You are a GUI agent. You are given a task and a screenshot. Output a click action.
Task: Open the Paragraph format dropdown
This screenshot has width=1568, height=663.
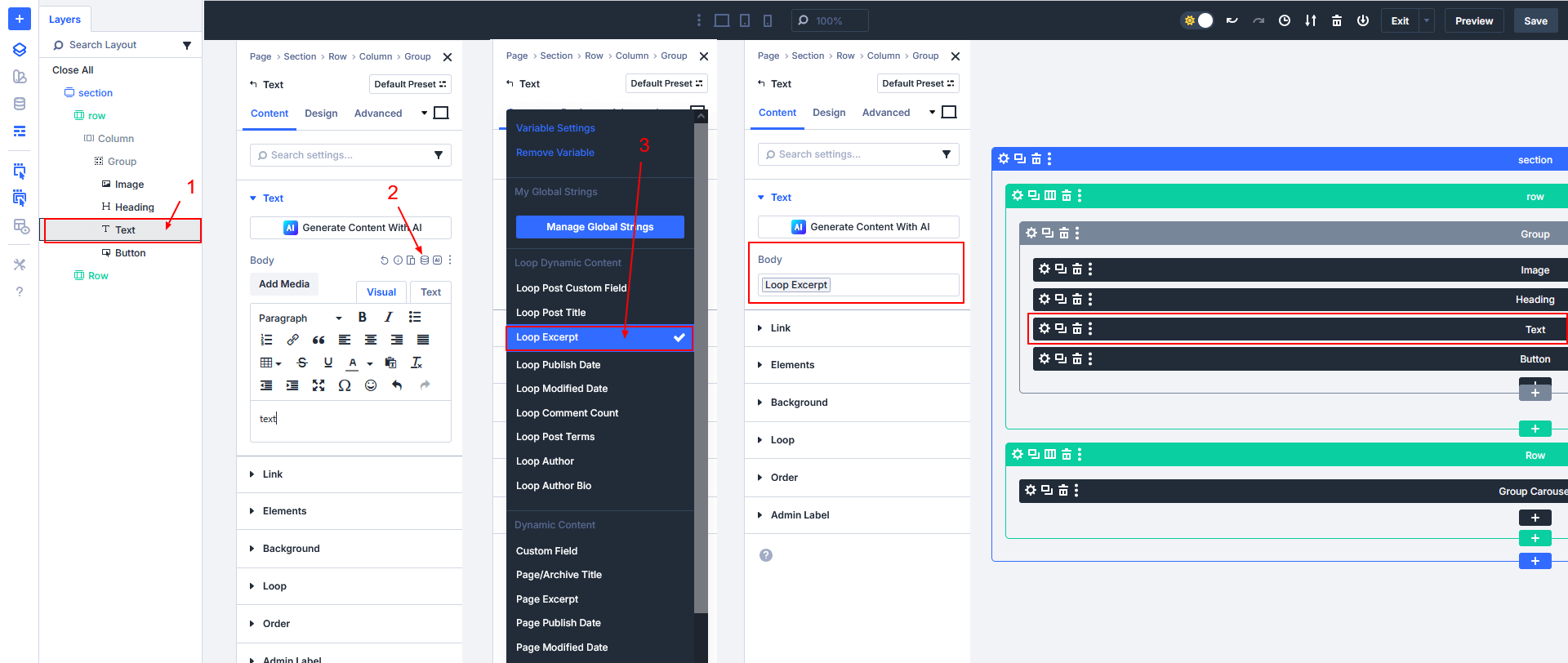click(300, 318)
